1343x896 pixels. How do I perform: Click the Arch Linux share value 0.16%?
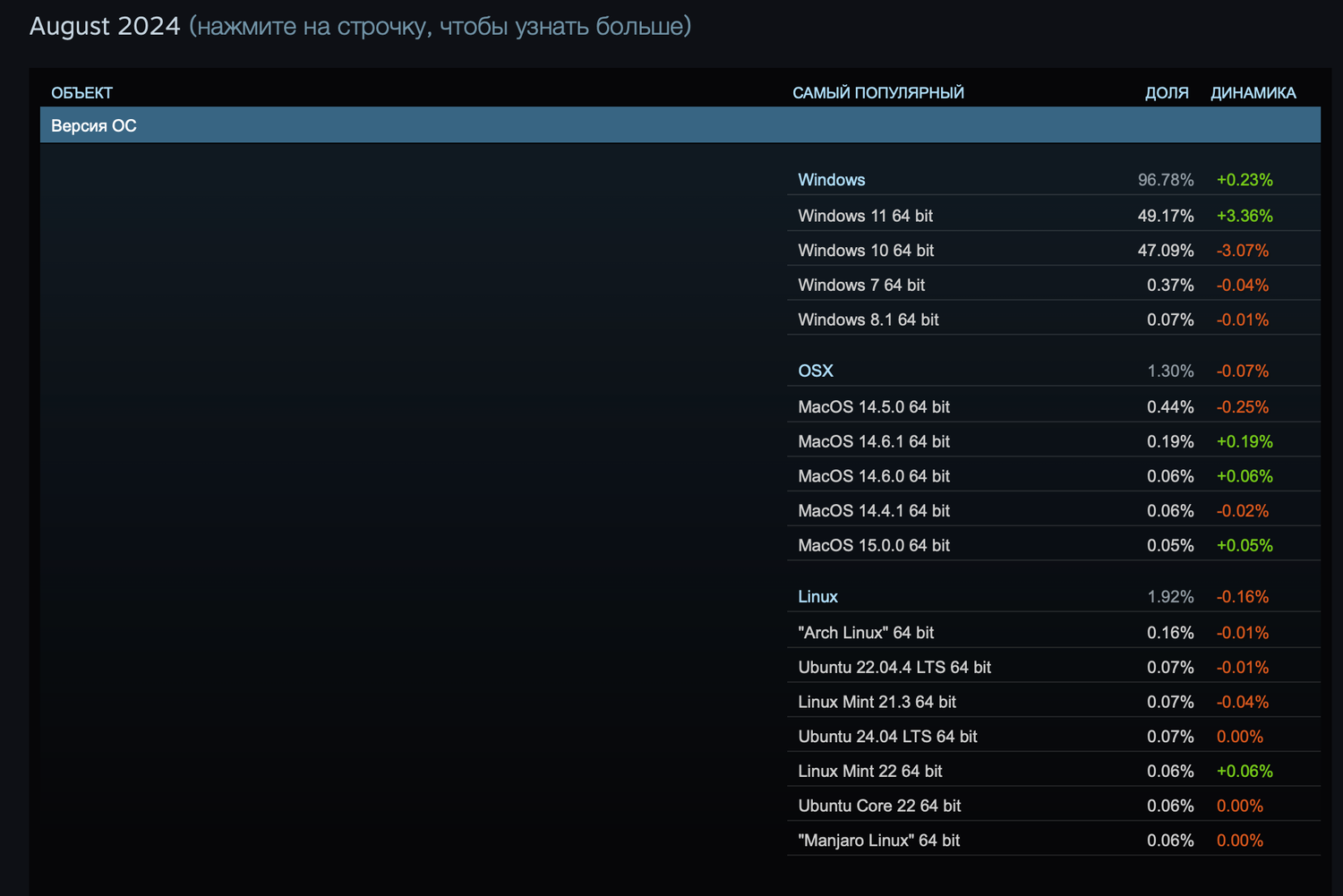click(1170, 633)
